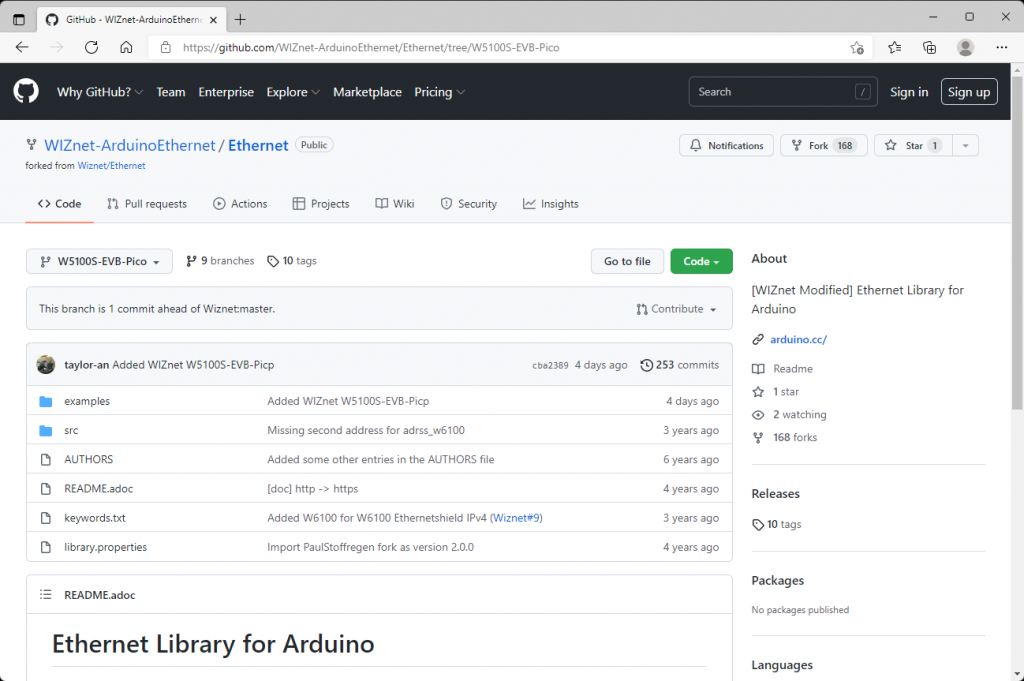Screen dimensions: 1024x681
Task: Go to browser home page icon
Action: click(x=126, y=47)
